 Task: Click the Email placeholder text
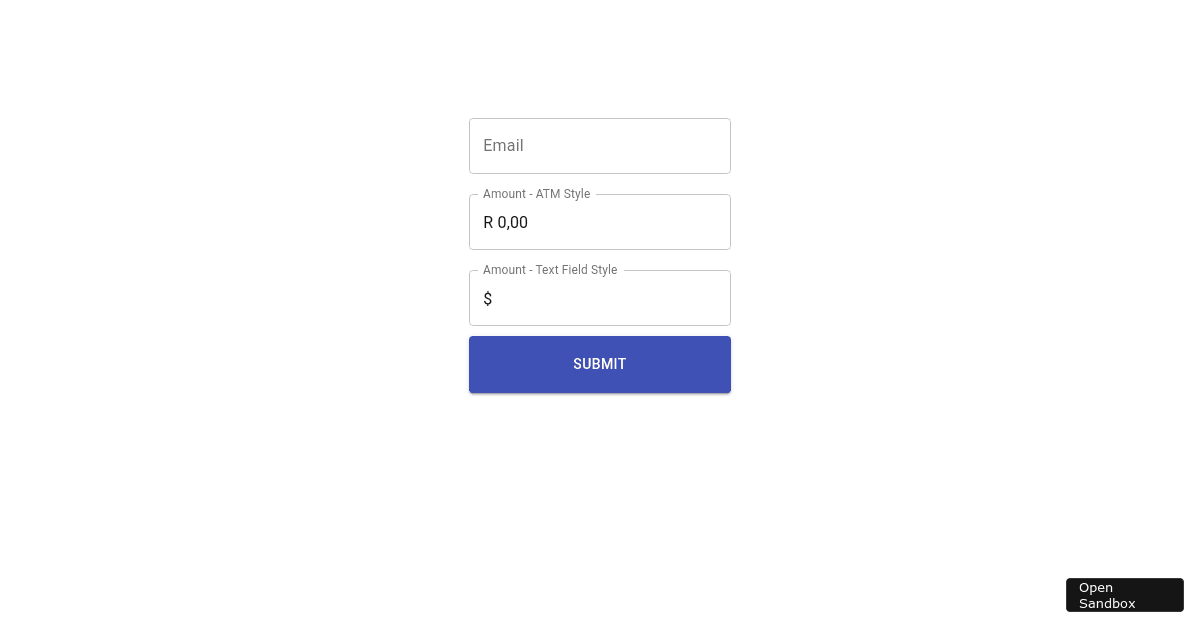click(503, 146)
